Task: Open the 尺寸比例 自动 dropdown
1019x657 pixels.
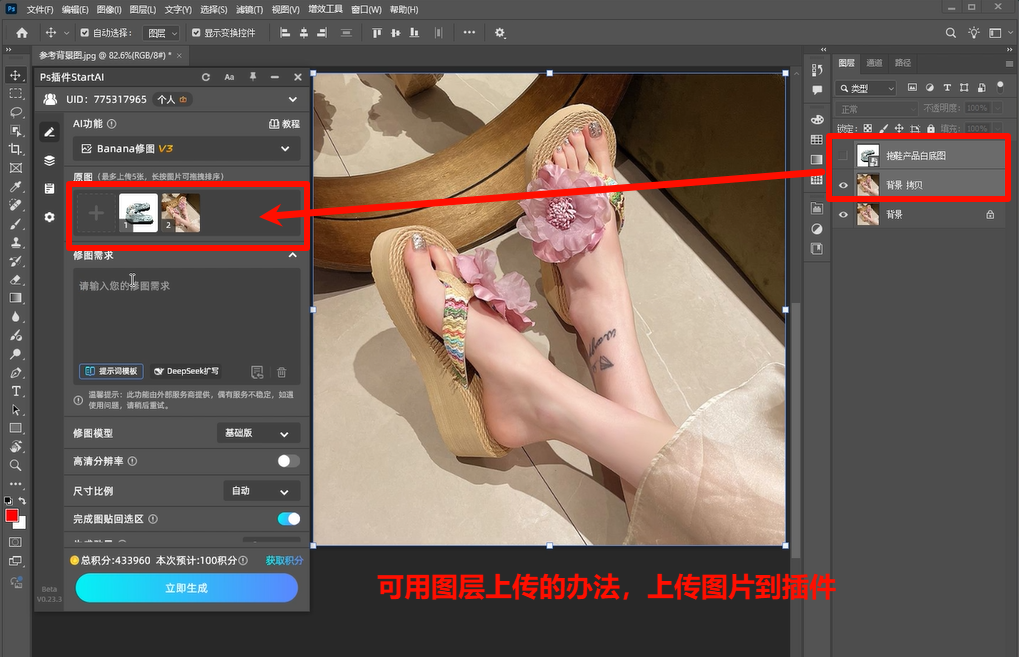Action: (260, 491)
